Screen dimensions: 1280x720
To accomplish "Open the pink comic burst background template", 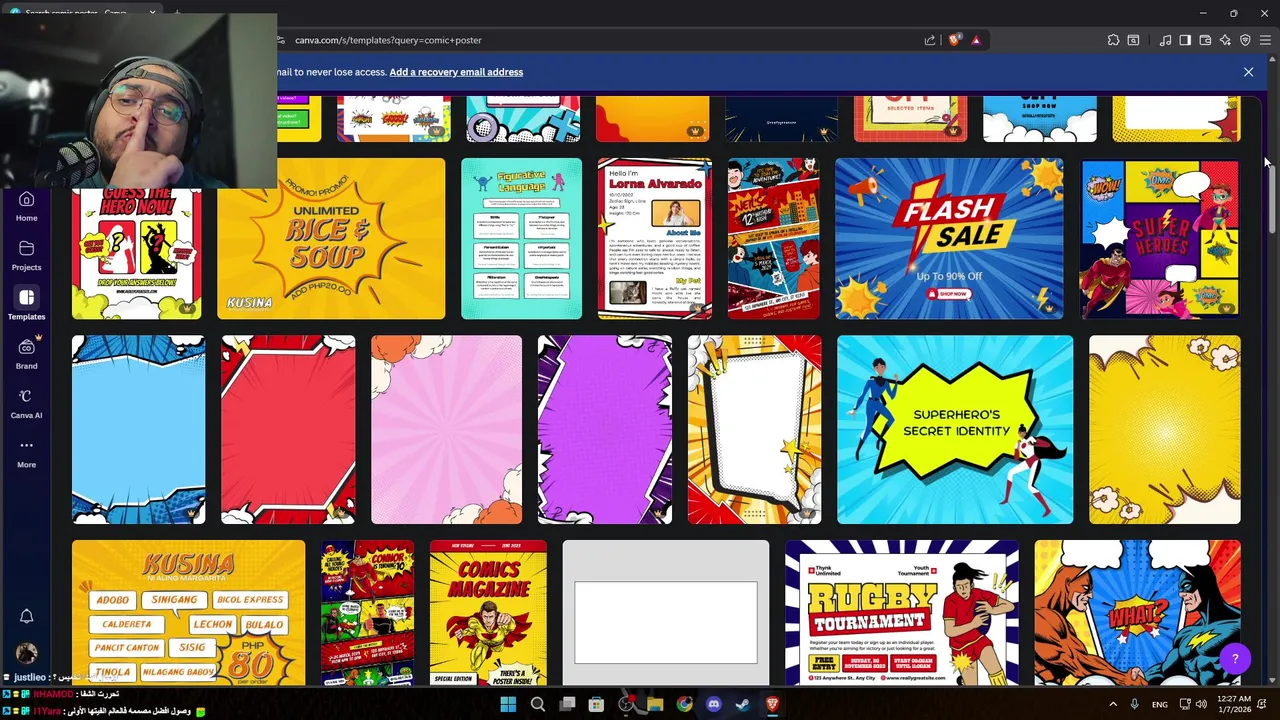I will point(446,429).
